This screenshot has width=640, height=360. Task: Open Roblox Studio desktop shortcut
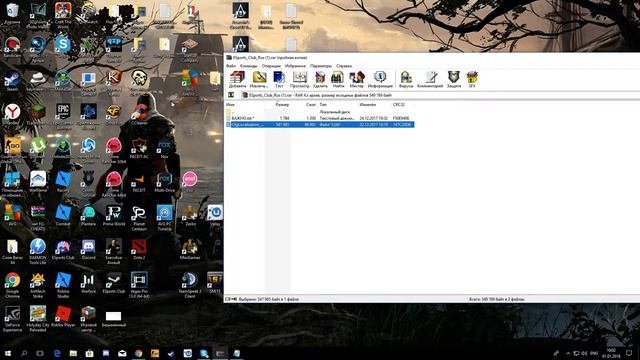(x=63, y=285)
